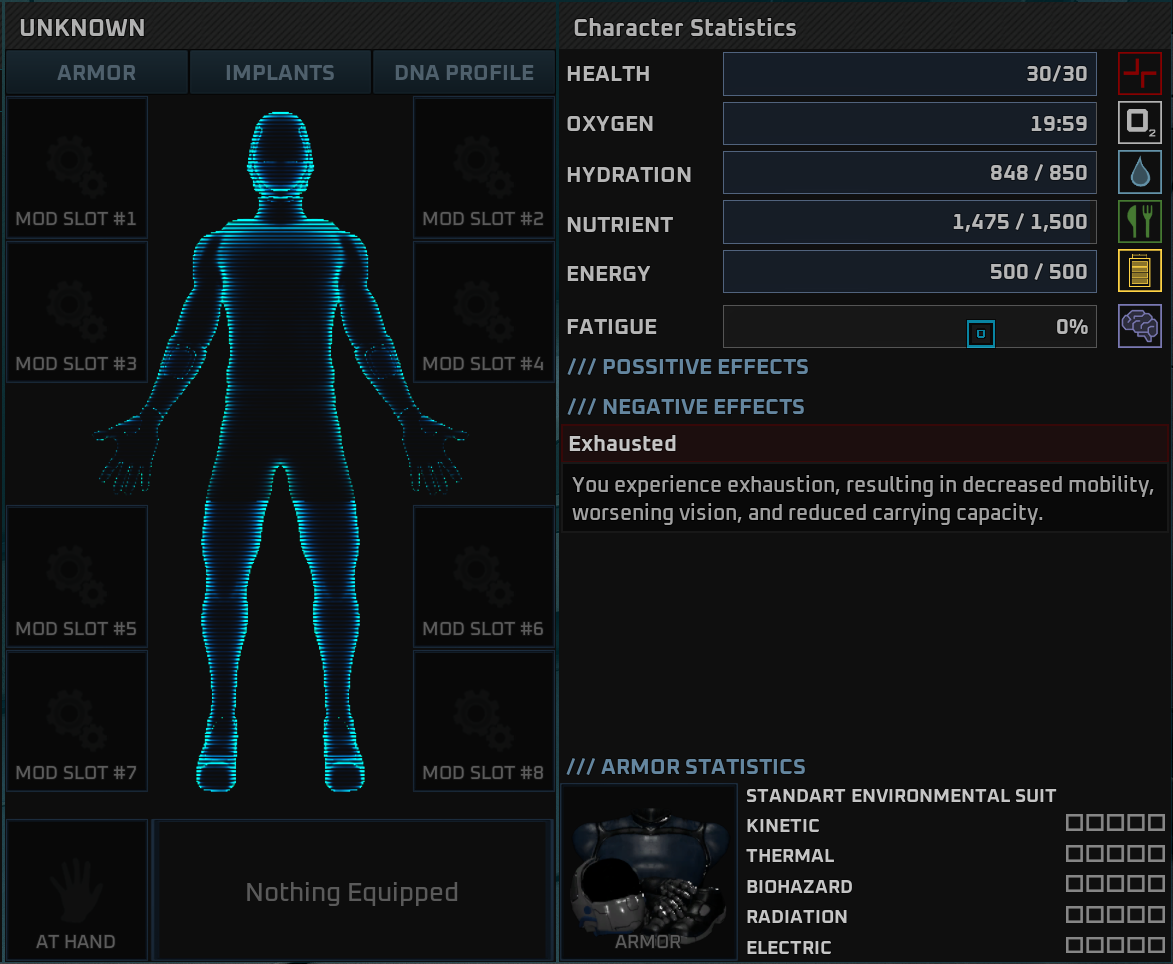The width and height of the screenshot is (1173, 964).
Task: Click the Fatigue brain icon
Action: 1139,326
